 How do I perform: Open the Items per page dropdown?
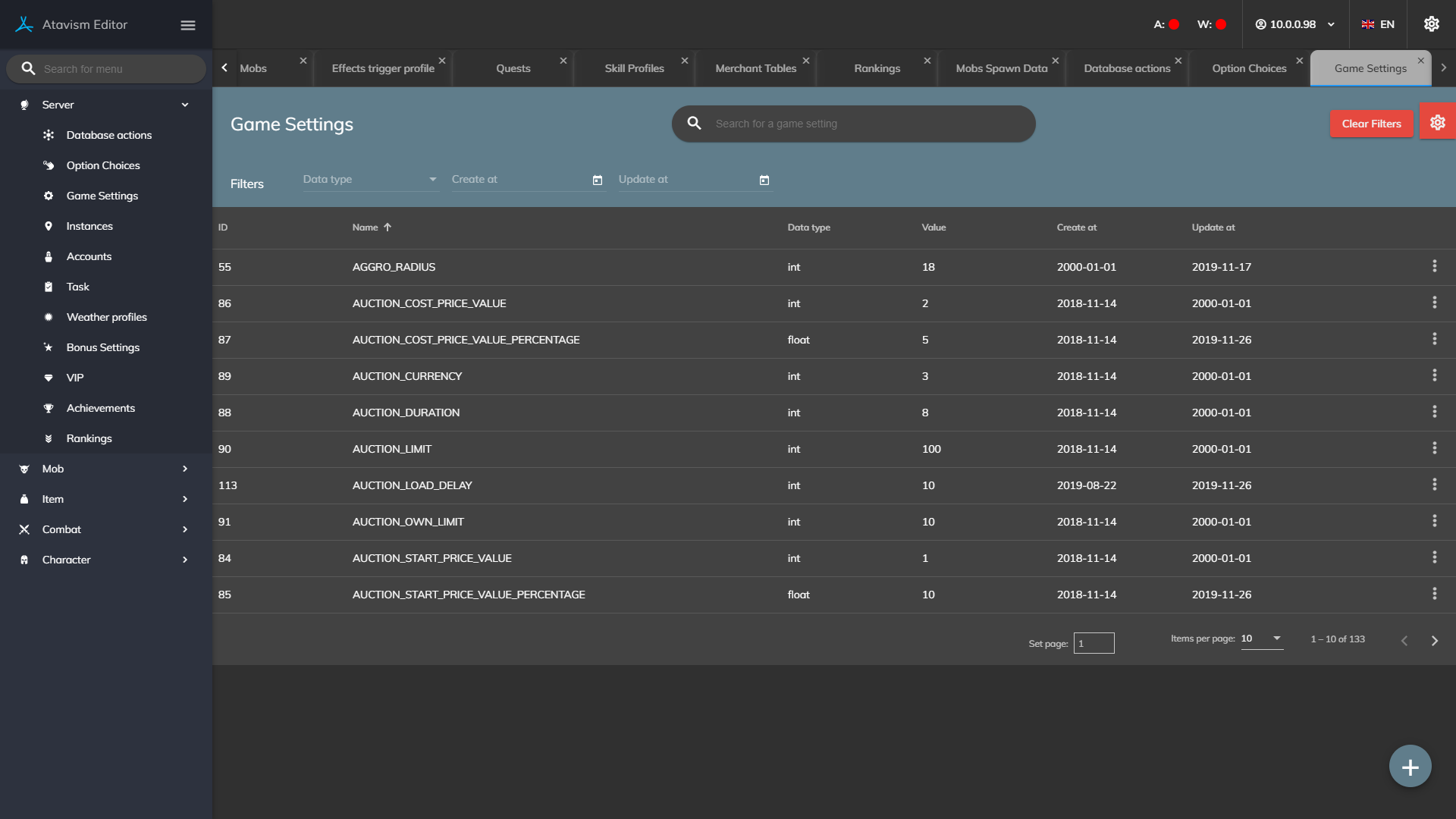click(x=1262, y=639)
